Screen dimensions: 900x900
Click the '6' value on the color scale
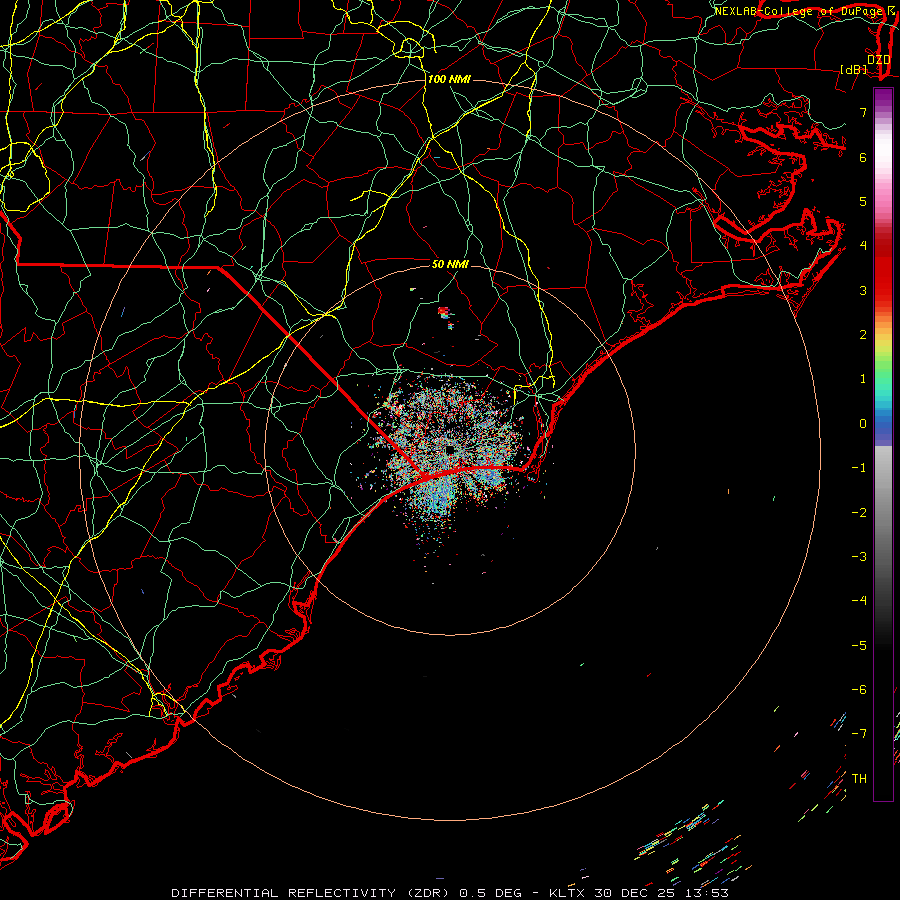(x=863, y=157)
